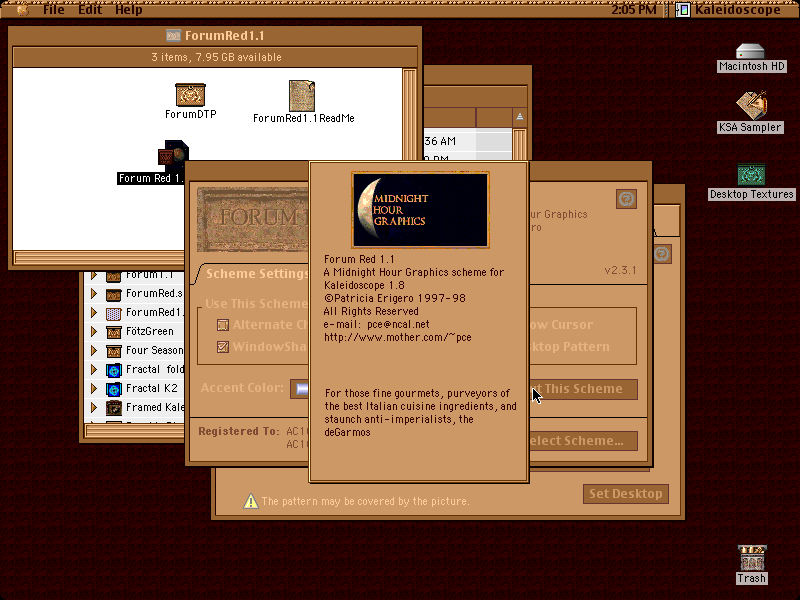Select the Fractal fold folder icon
Image resolution: width=800 pixels, height=600 pixels.
[113, 370]
